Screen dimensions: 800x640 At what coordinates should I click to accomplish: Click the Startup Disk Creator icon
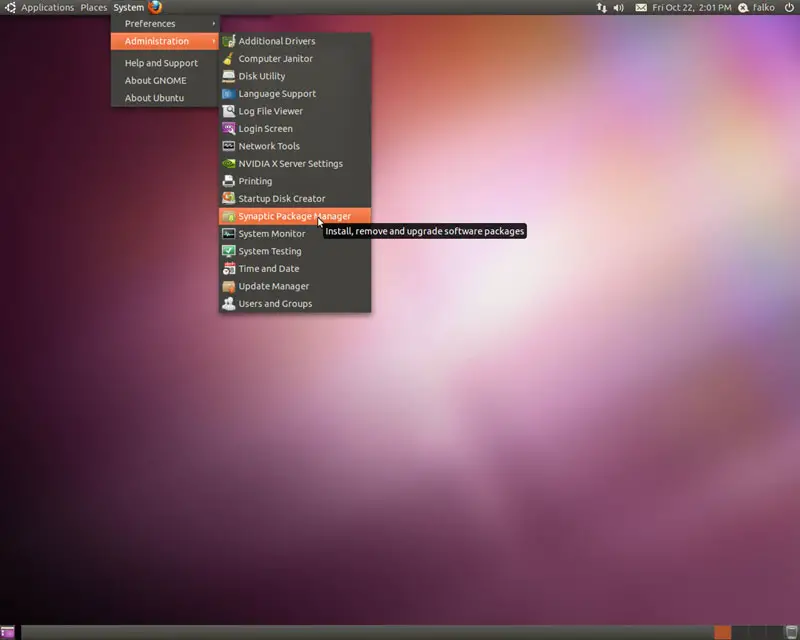[x=229, y=199]
